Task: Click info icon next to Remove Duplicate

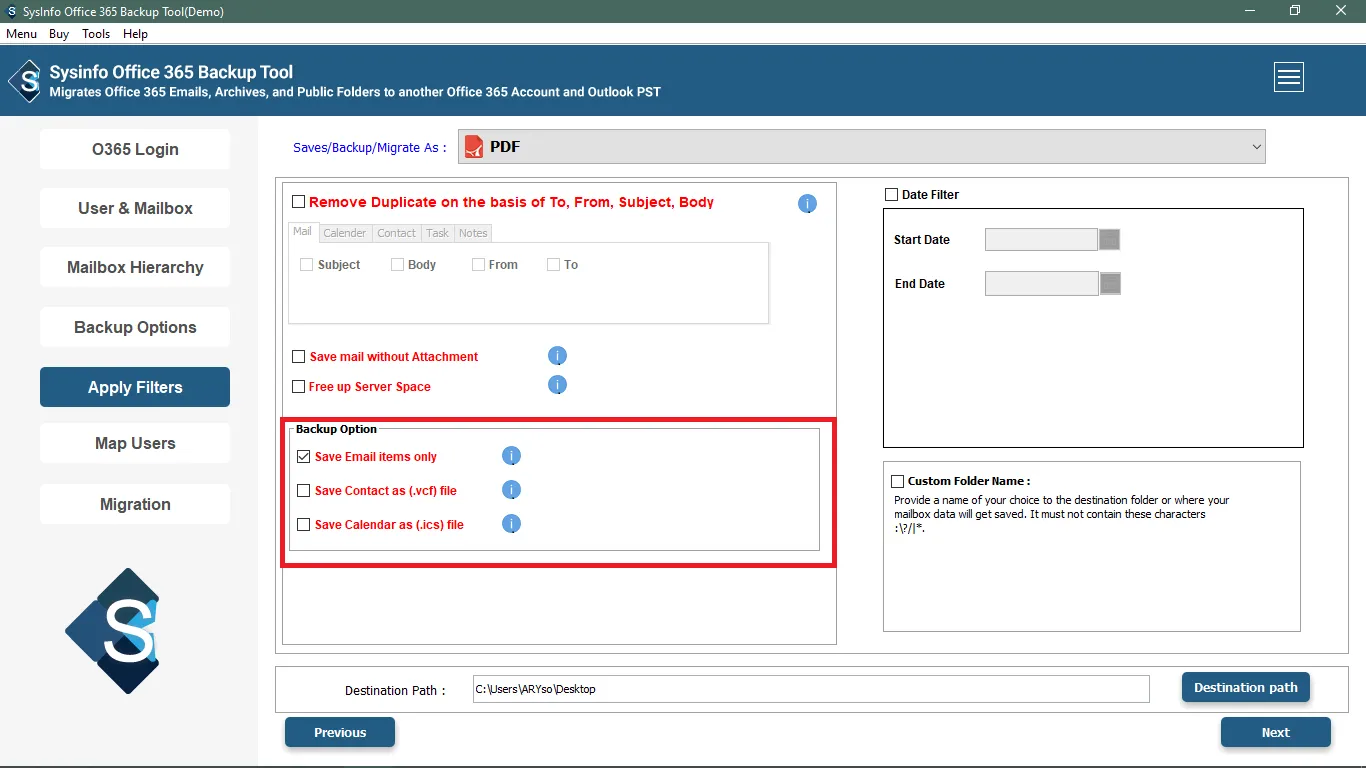Action: (807, 204)
